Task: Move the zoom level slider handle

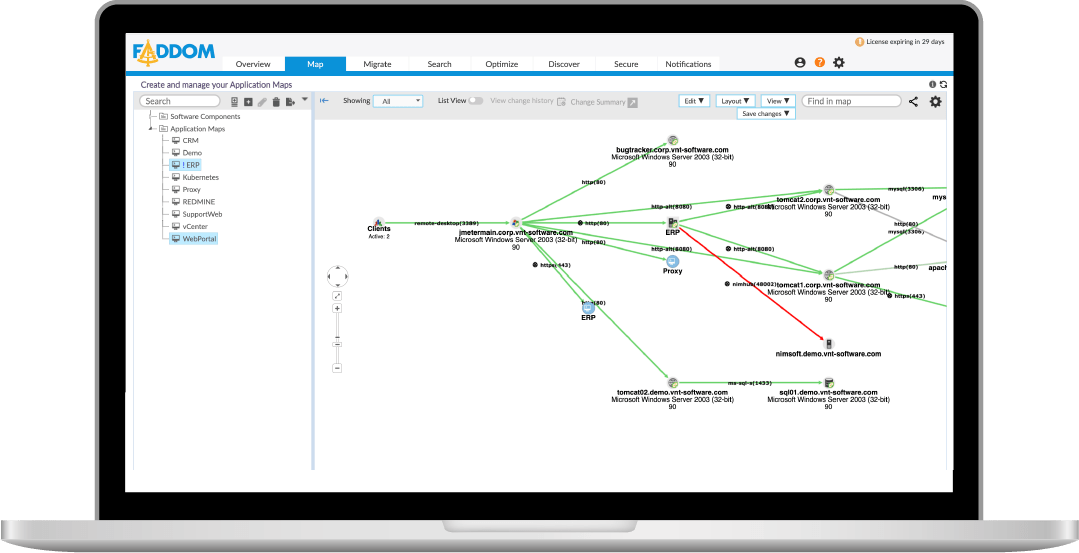Action: pyautogui.click(x=337, y=343)
